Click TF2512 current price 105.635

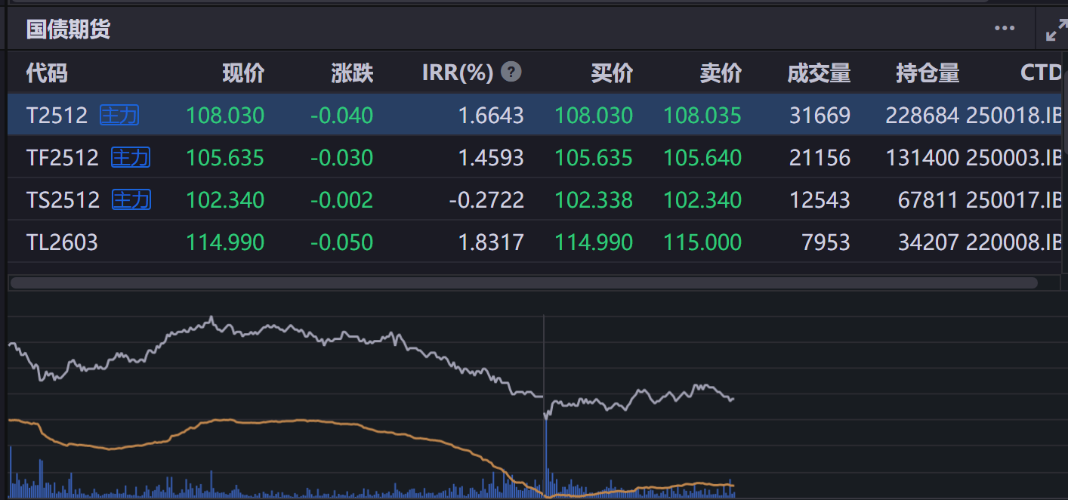tap(225, 157)
